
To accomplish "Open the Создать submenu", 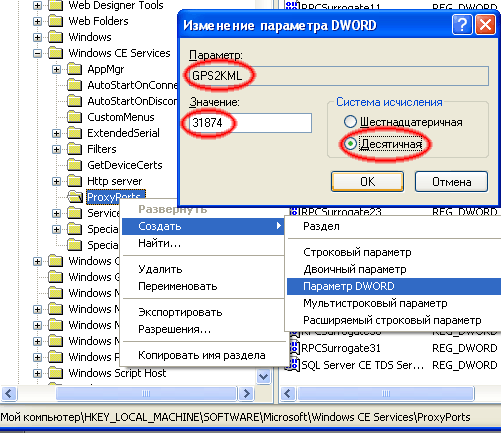I will (203, 226).
